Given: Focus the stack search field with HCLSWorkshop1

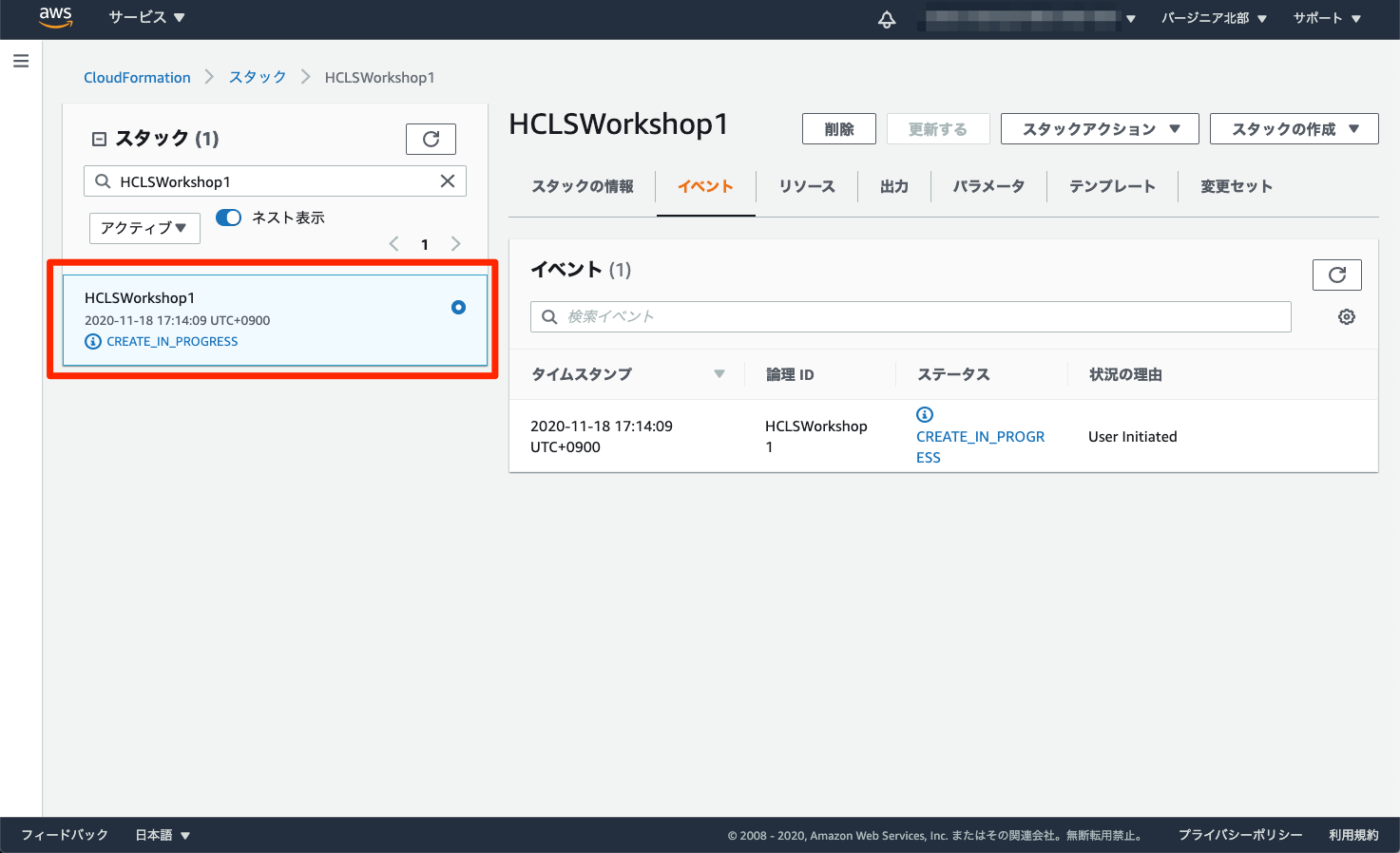Looking at the screenshot, I should click(x=275, y=181).
